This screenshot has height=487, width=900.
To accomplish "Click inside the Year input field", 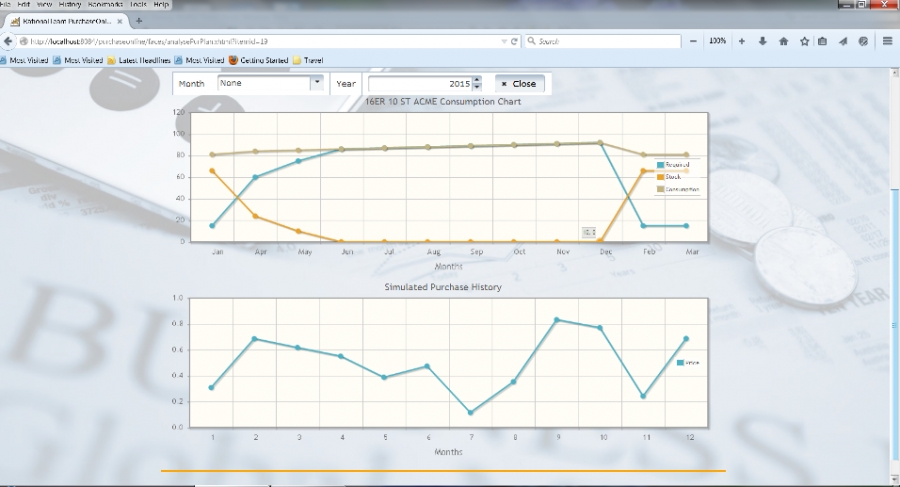I will (x=418, y=84).
